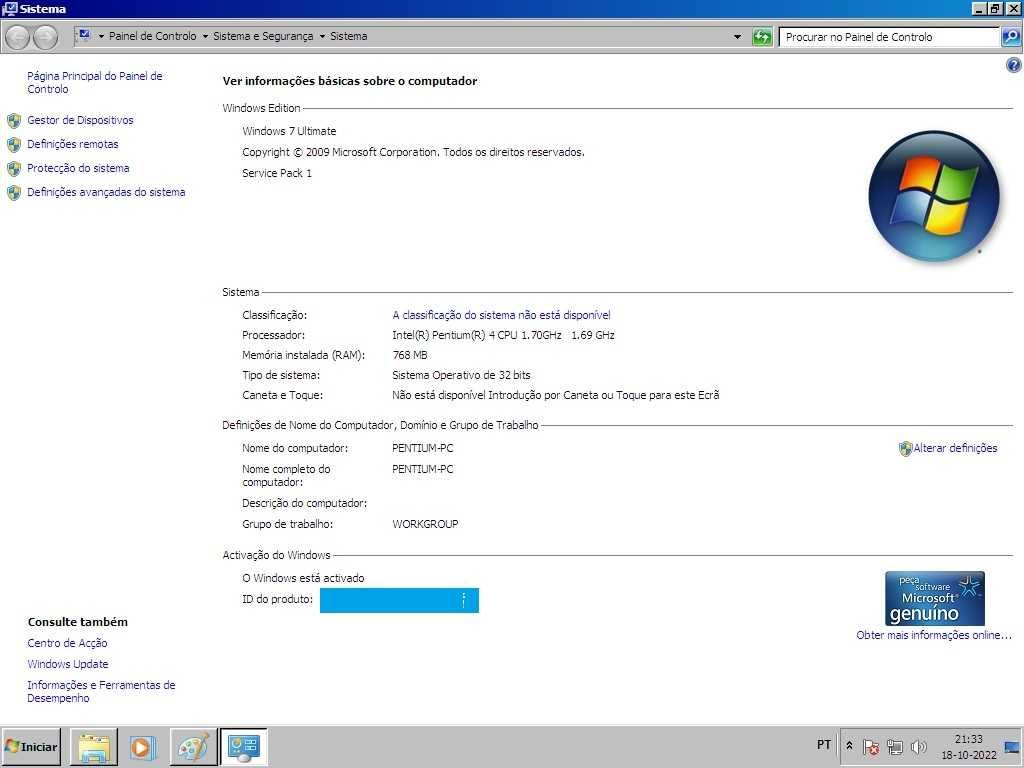The height and width of the screenshot is (768, 1024).
Task: Open Informações e Ferramentas de Desempenho link
Action: tap(101, 692)
